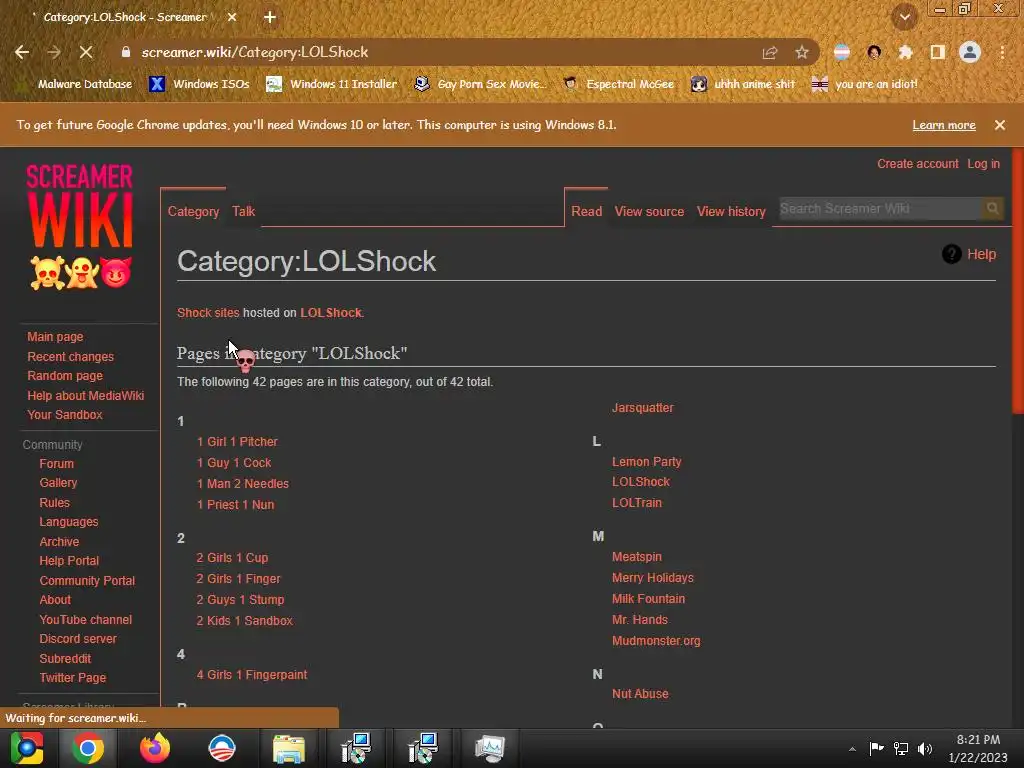Click the address bar URL
The height and width of the screenshot is (768, 1024).
click(255, 52)
